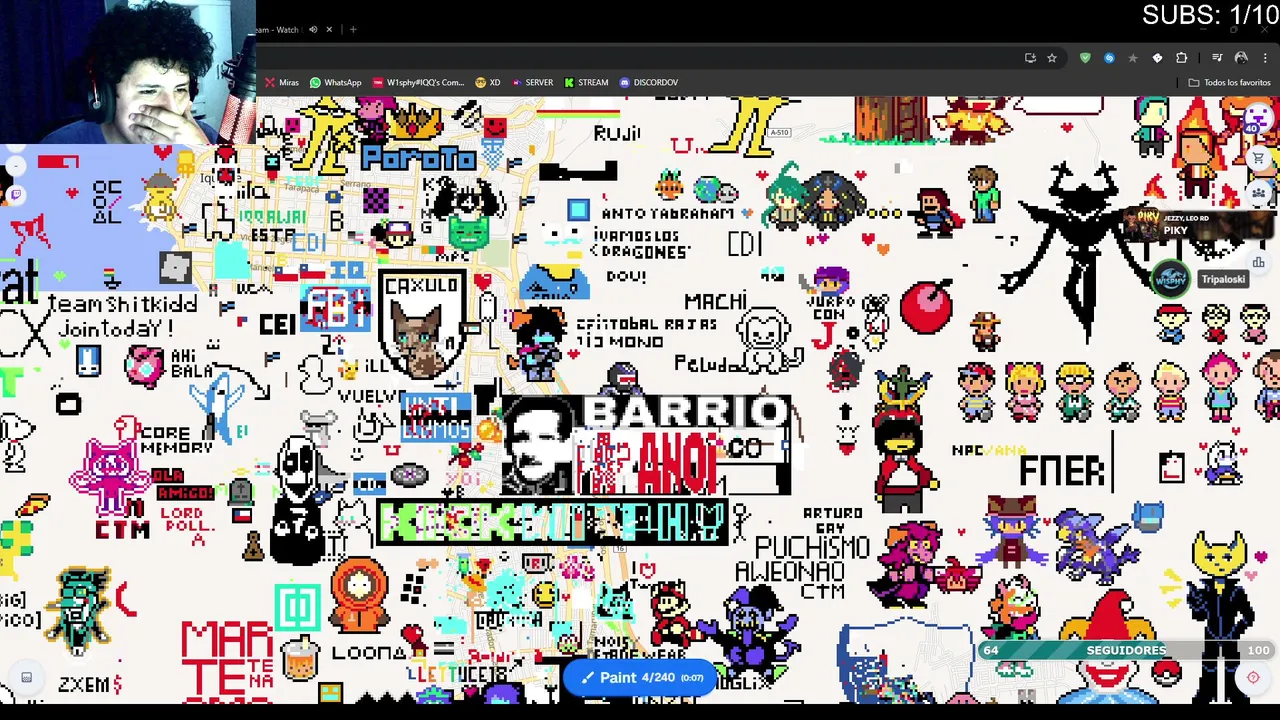Click the red locate button bottom-right

(x=1253, y=678)
